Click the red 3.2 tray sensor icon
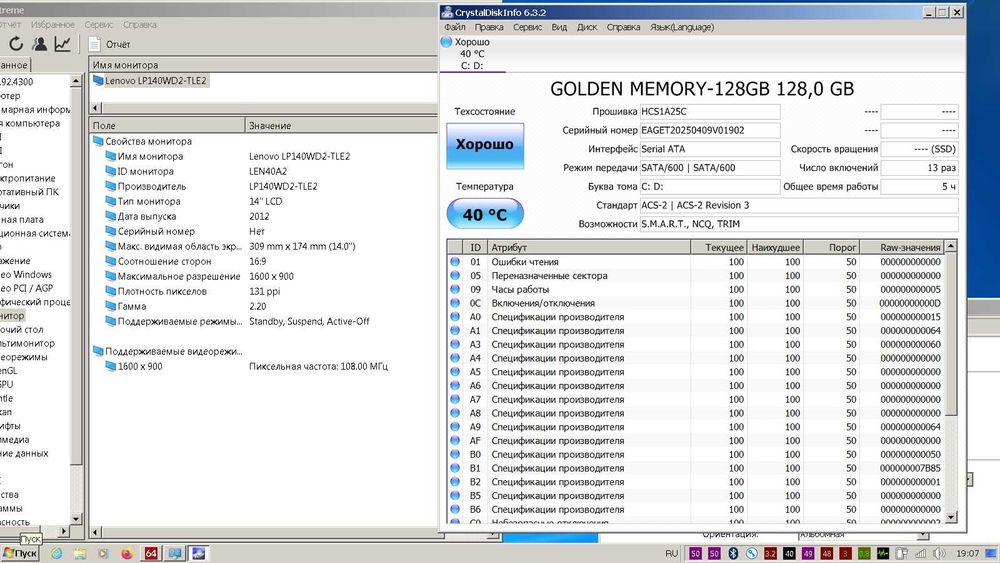The width and height of the screenshot is (1000, 563). click(x=770, y=553)
